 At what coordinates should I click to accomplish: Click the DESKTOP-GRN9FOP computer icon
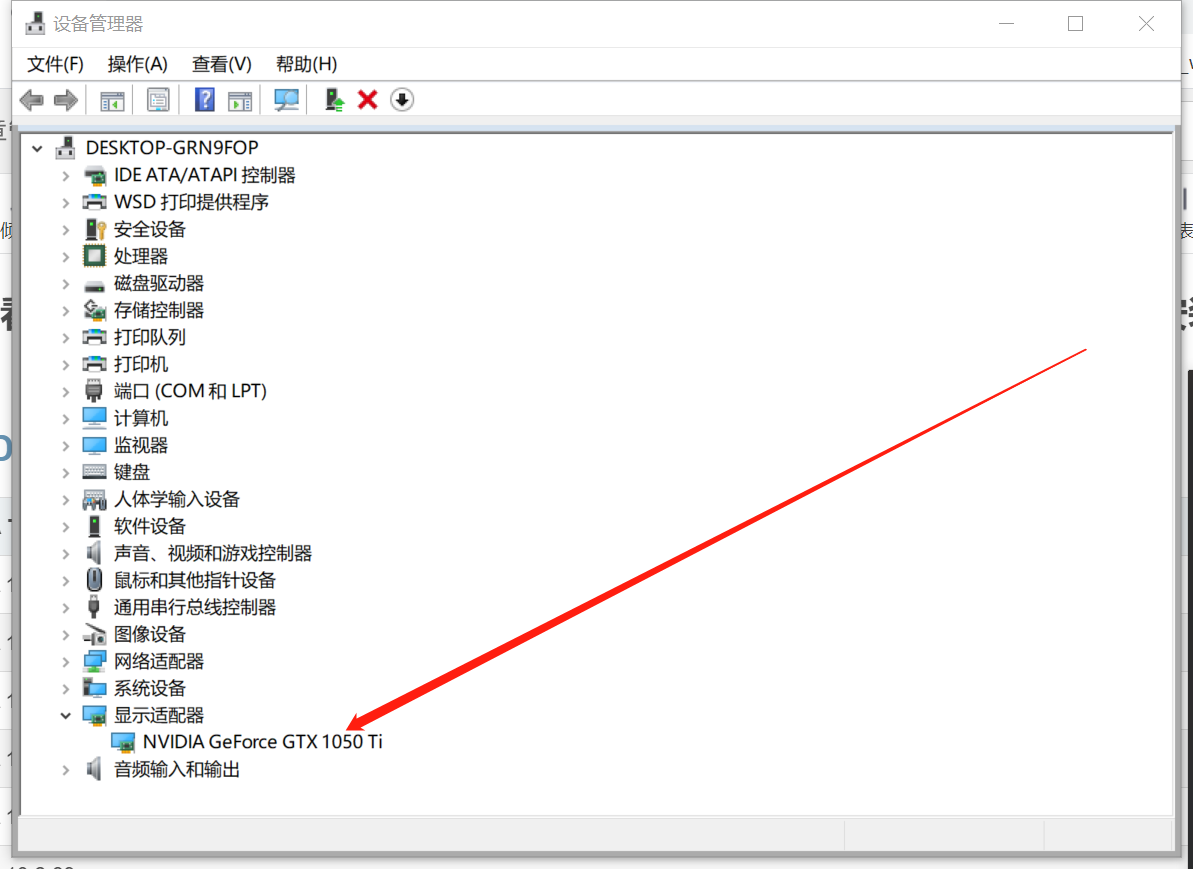(x=66, y=148)
